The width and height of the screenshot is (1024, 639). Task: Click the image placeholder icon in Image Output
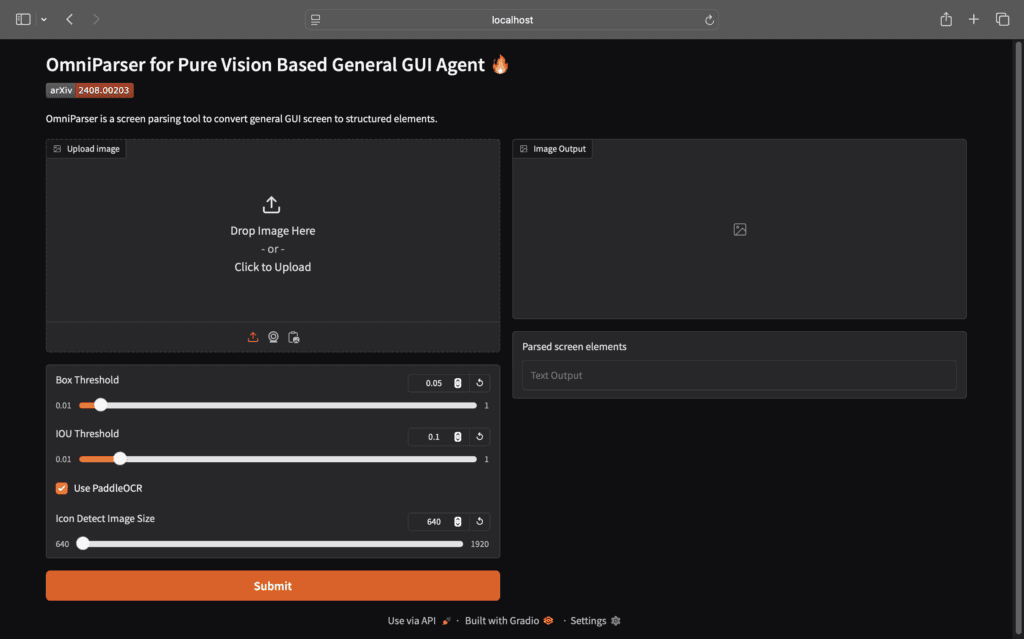[739, 229]
